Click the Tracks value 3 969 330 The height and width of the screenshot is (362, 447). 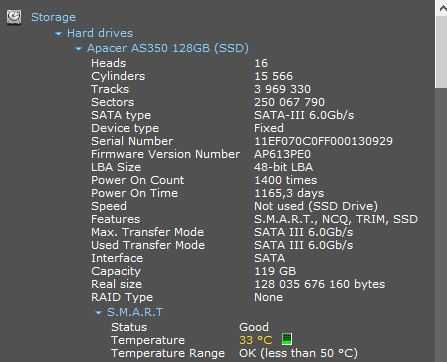282,89
